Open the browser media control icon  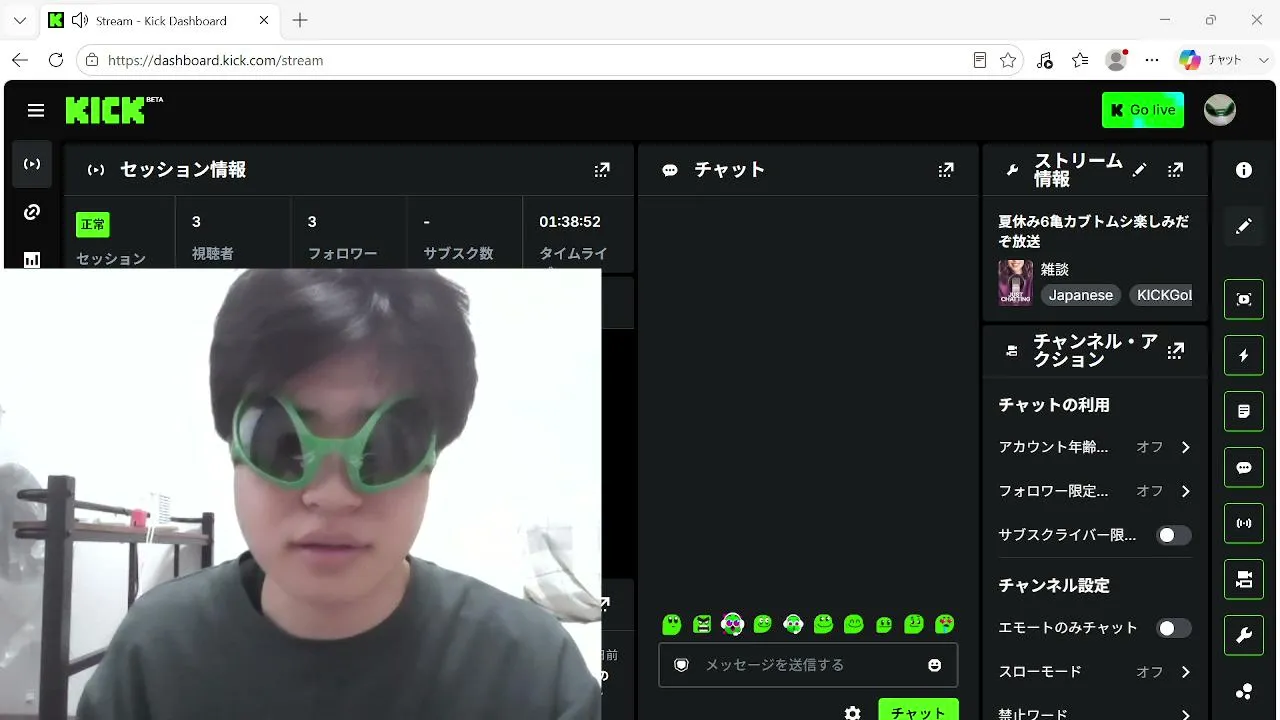click(x=1045, y=60)
